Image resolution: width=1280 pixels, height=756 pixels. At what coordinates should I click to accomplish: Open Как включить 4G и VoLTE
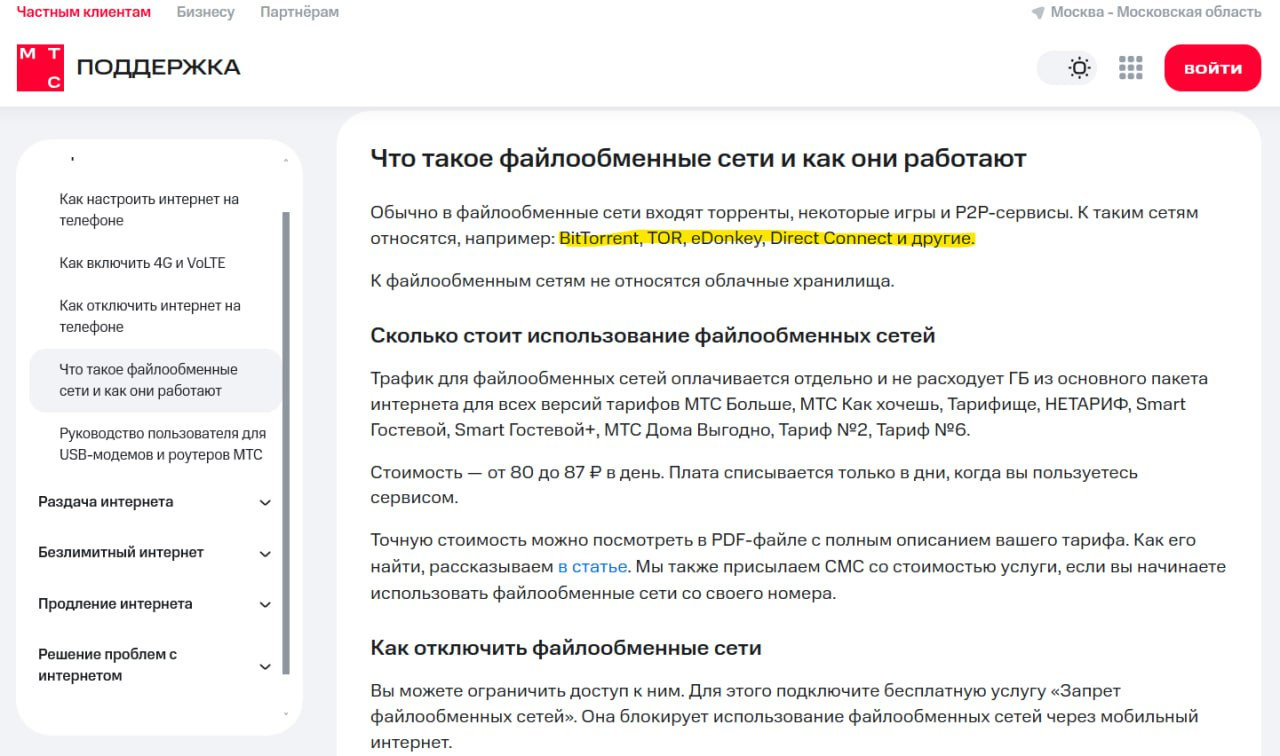point(142,263)
